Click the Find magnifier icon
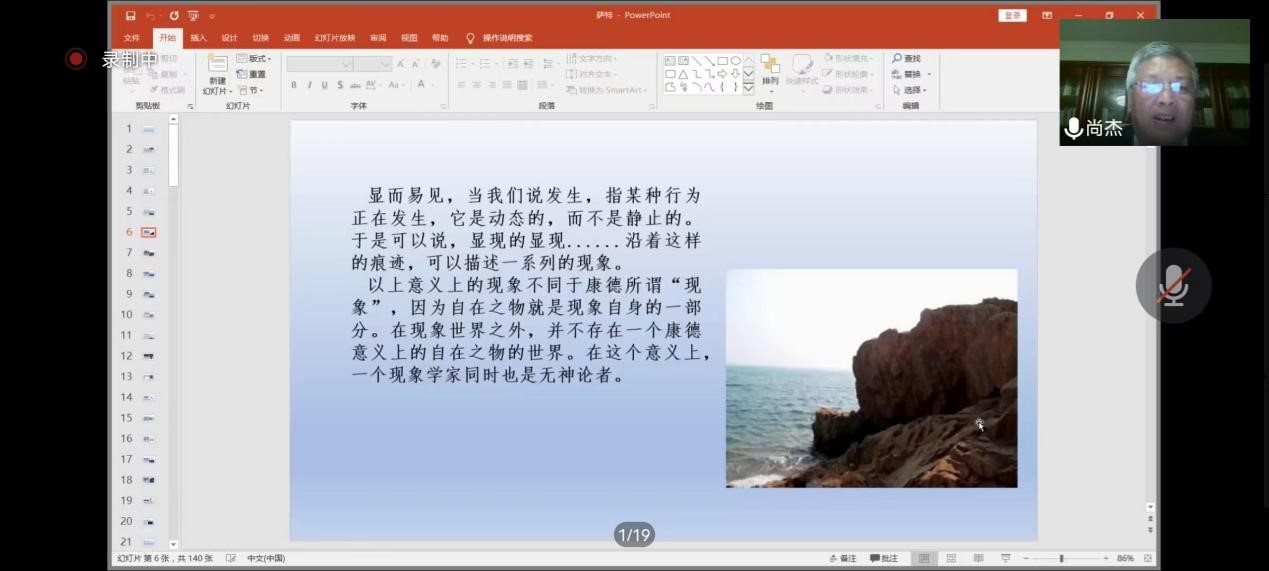This screenshot has width=1269, height=571. (897, 59)
